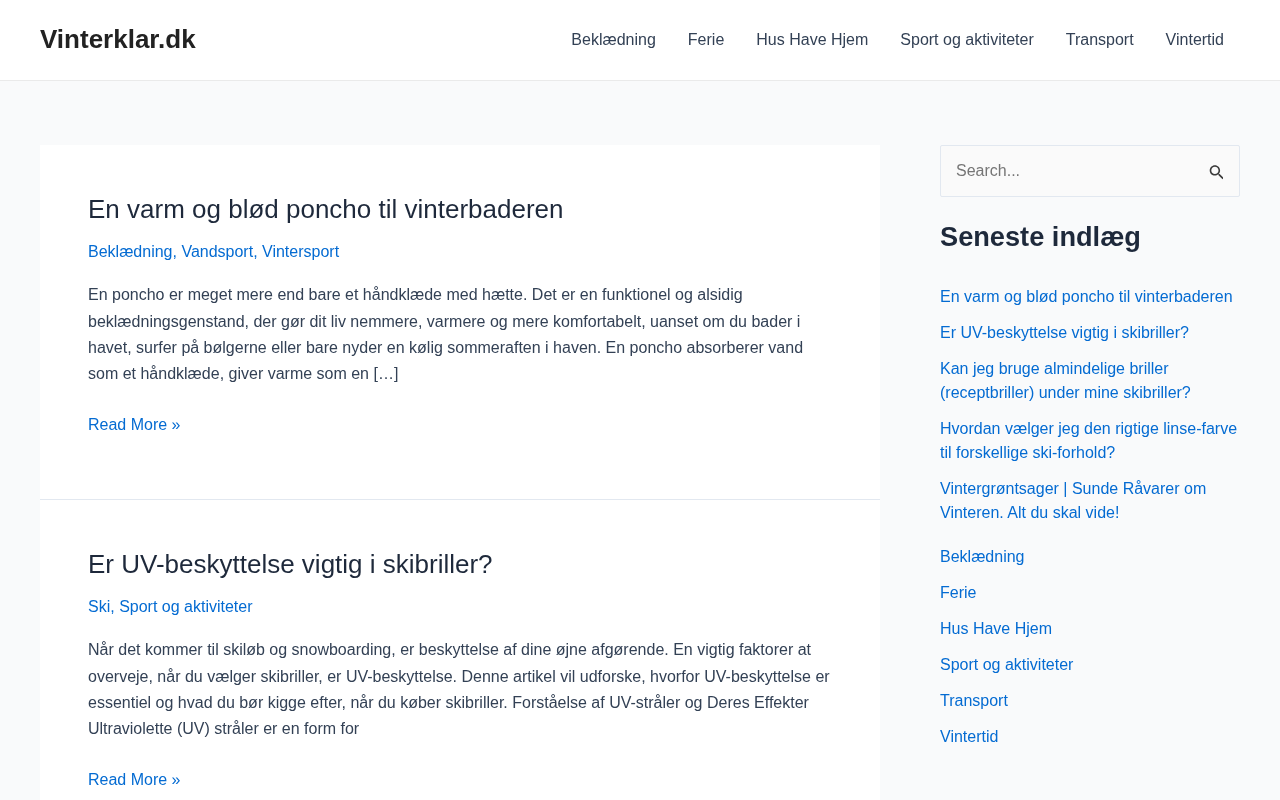1280x800 pixels.
Task: Read more of the poncho article
Action: coord(134,425)
